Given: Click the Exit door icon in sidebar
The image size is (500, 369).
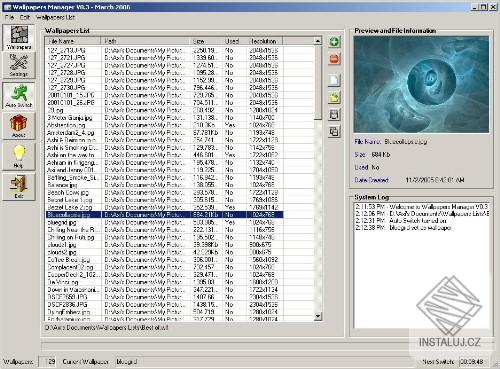Looking at the screenshot, I should [19, 187].
